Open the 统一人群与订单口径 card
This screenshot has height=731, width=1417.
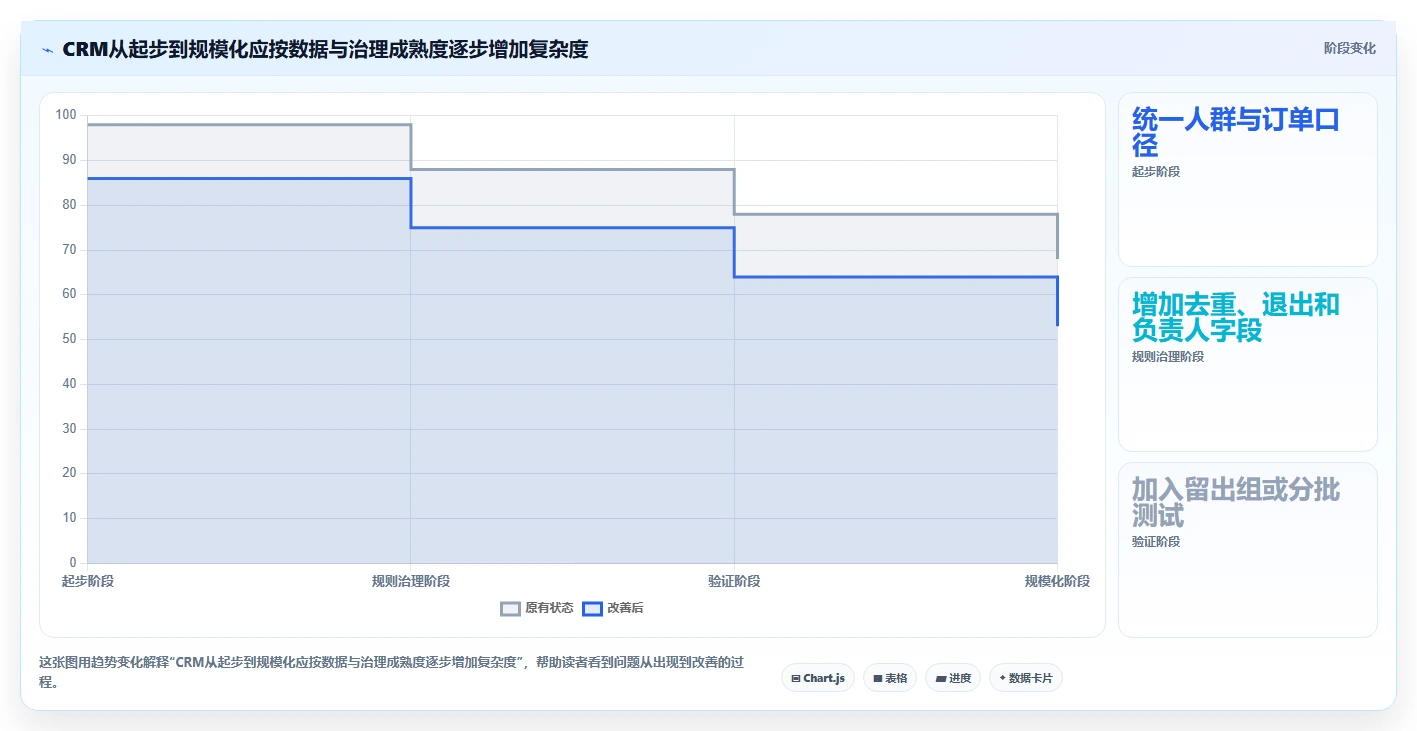point(1248,180)
